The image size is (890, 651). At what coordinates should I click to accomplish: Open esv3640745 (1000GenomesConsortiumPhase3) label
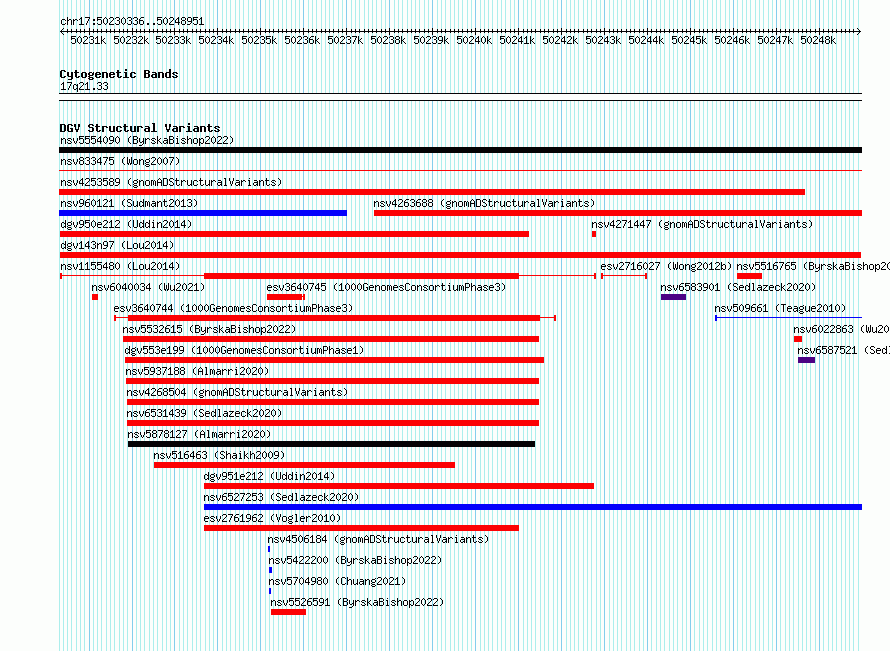click(x=386, y=287)
